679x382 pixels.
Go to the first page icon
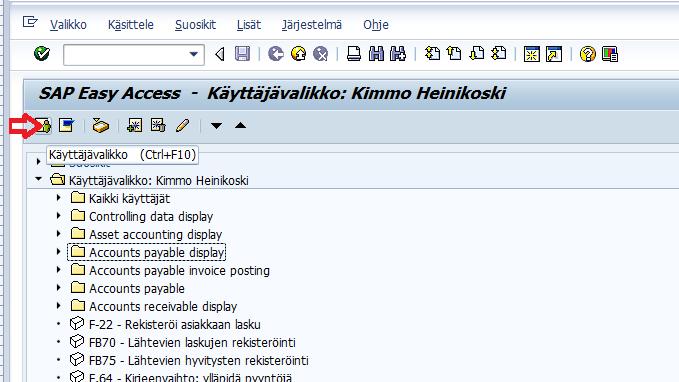(x=432, y=54)
